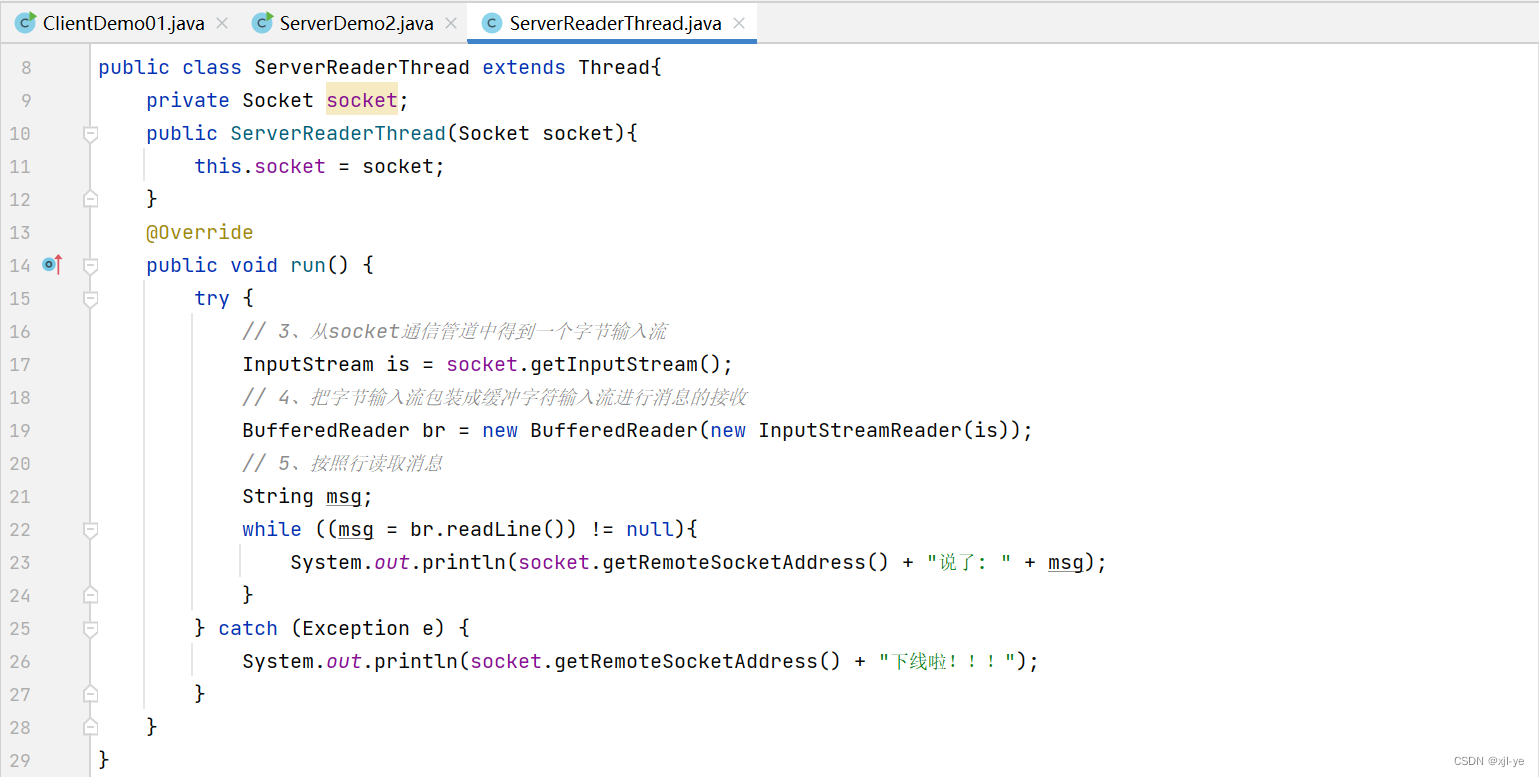Click line number 23 in the gutter
This screenshot has width=1539, height=777.
20,562
